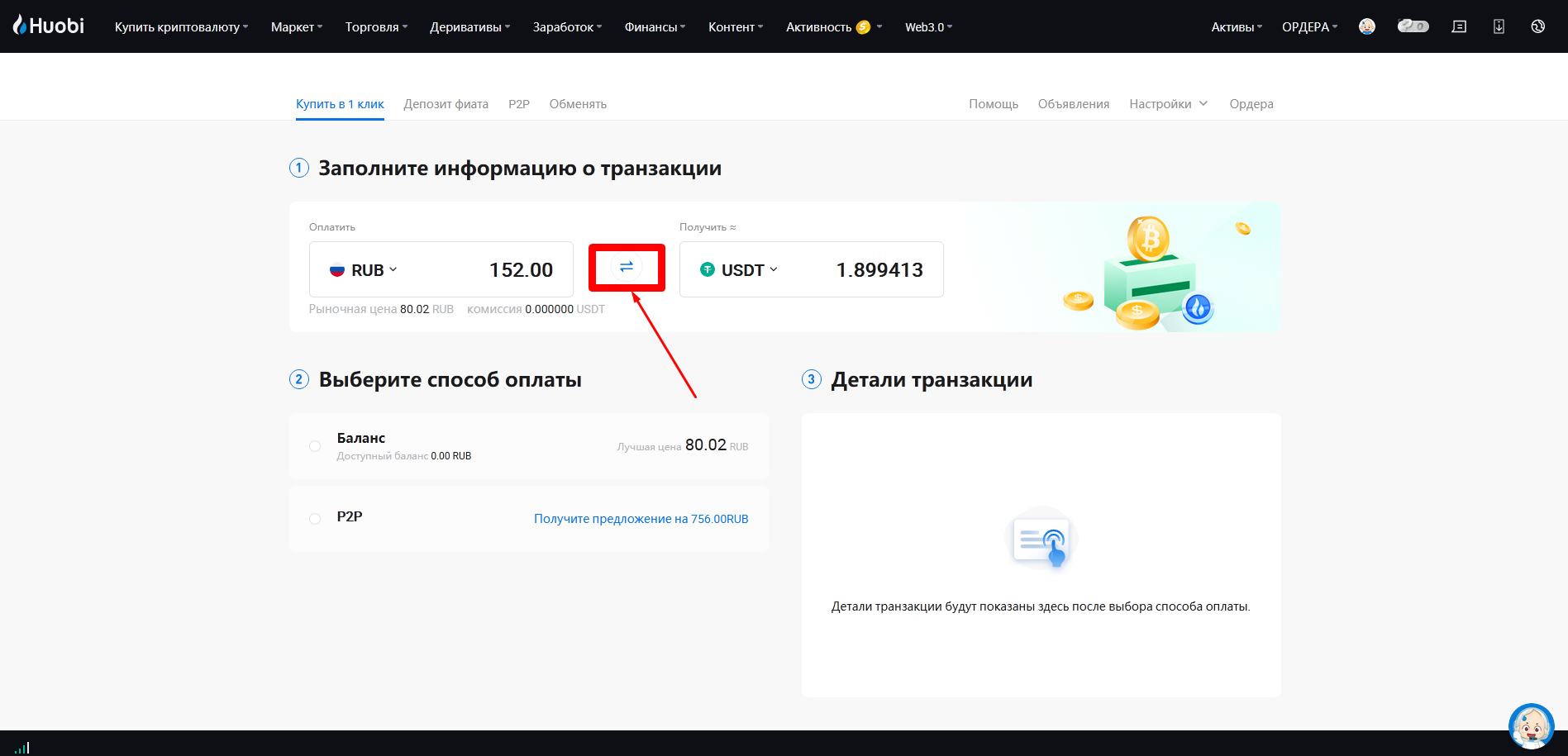Click the mobile app download icon
The width and height of the screenshot is (1568, 756).
tap(1499, 26)
